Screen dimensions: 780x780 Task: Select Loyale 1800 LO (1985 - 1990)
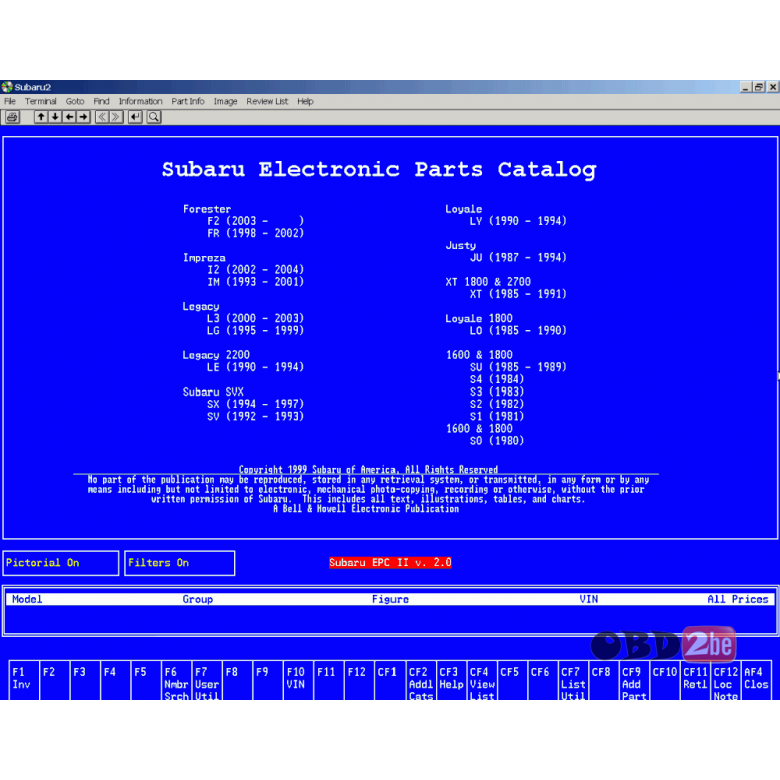[518, 330]
